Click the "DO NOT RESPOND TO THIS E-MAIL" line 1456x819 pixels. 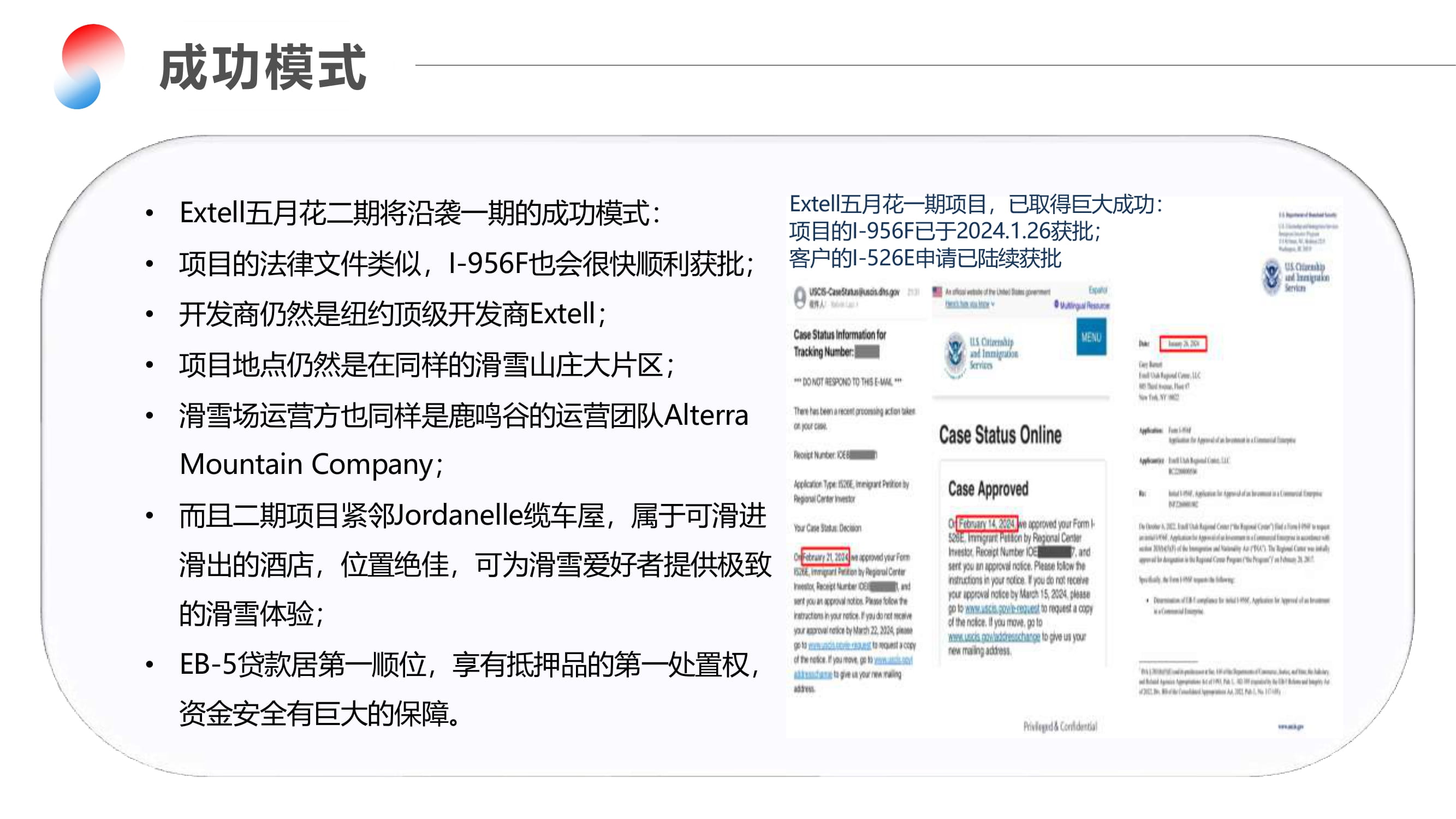coord(847,382)
